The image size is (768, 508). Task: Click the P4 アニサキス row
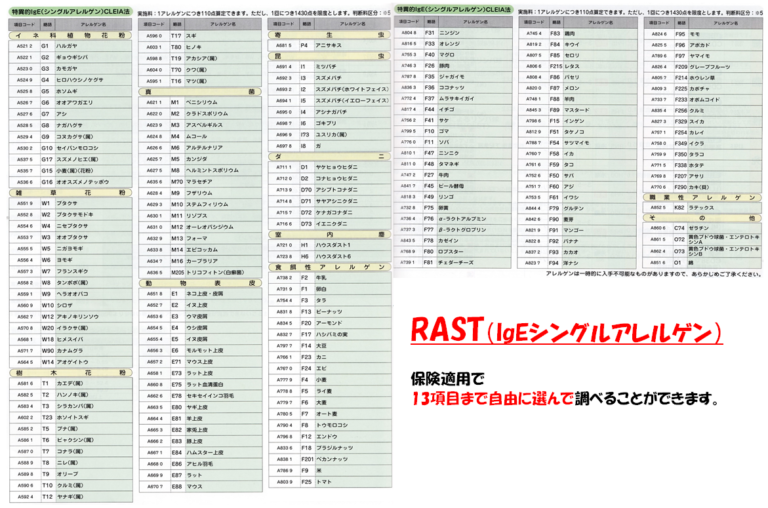(x=330, y=45)
